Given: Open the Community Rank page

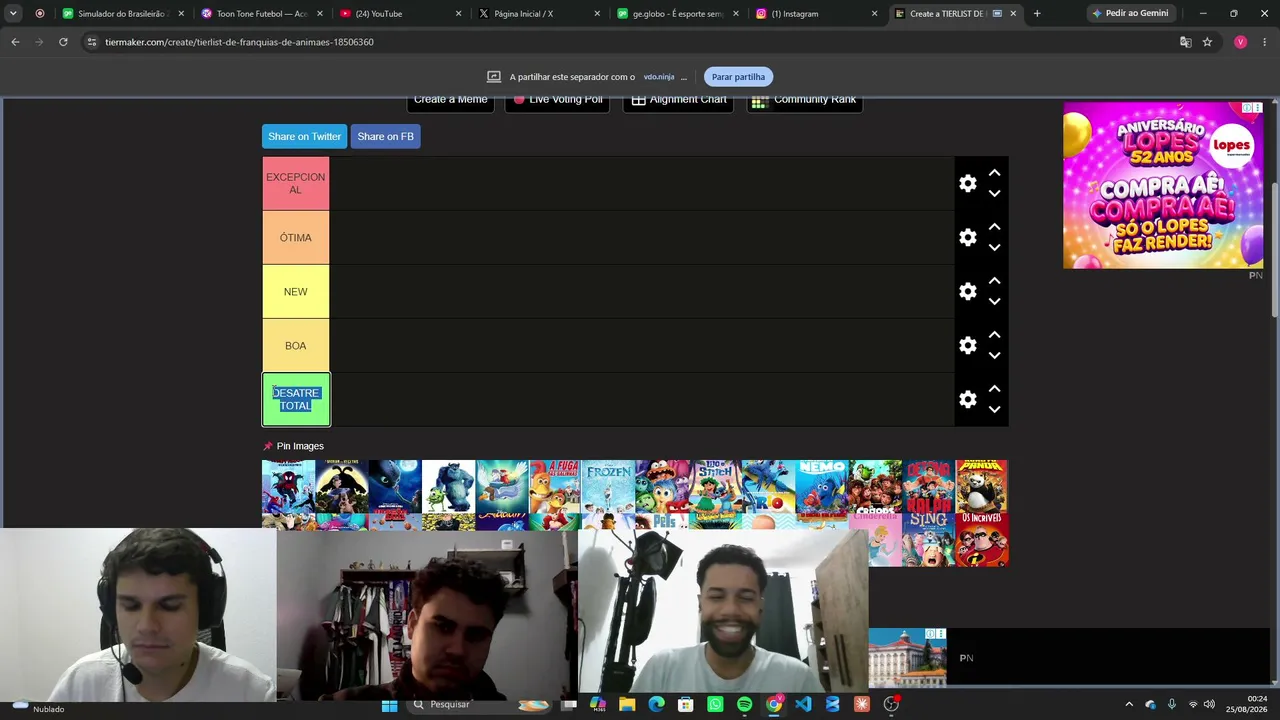Looking at the screenshot, I should (804, 100).
